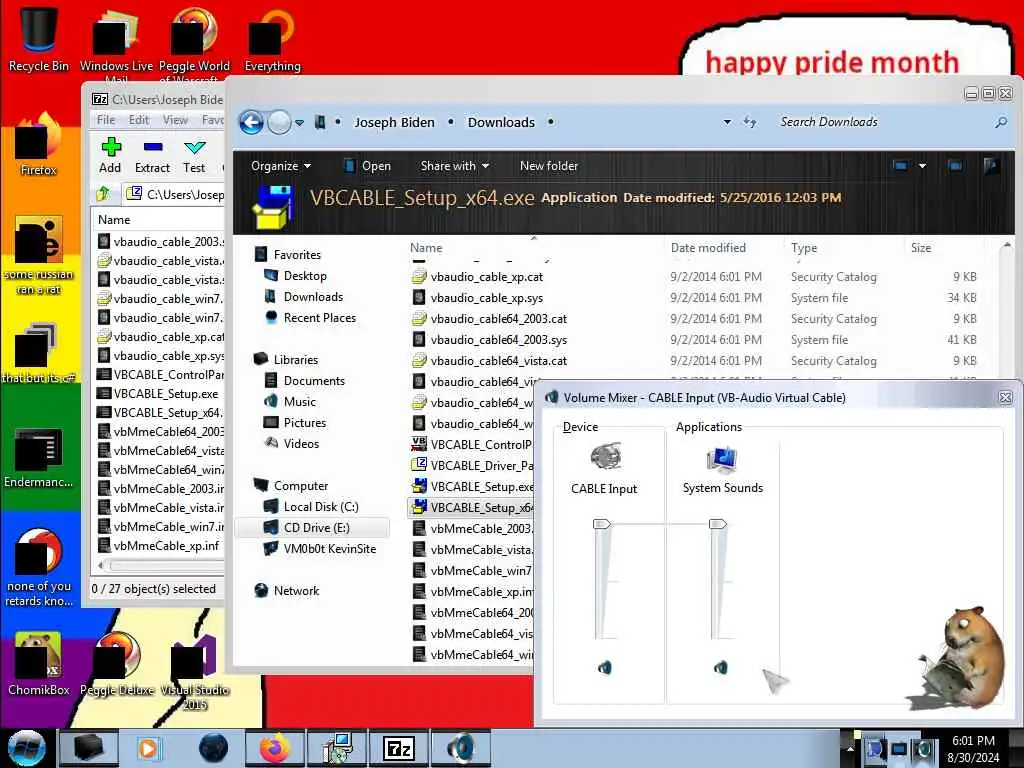Mute System Sounds
Screen dimensions: 1024x768
[720, 667]
